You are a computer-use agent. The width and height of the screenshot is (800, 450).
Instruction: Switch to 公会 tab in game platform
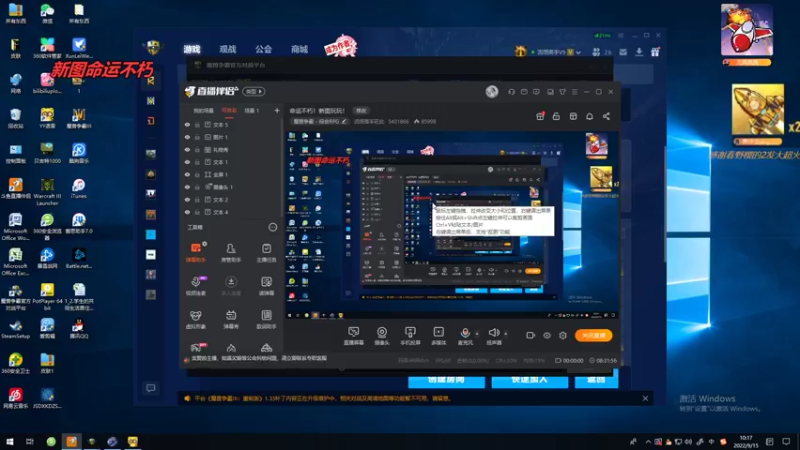coord(263,49)
